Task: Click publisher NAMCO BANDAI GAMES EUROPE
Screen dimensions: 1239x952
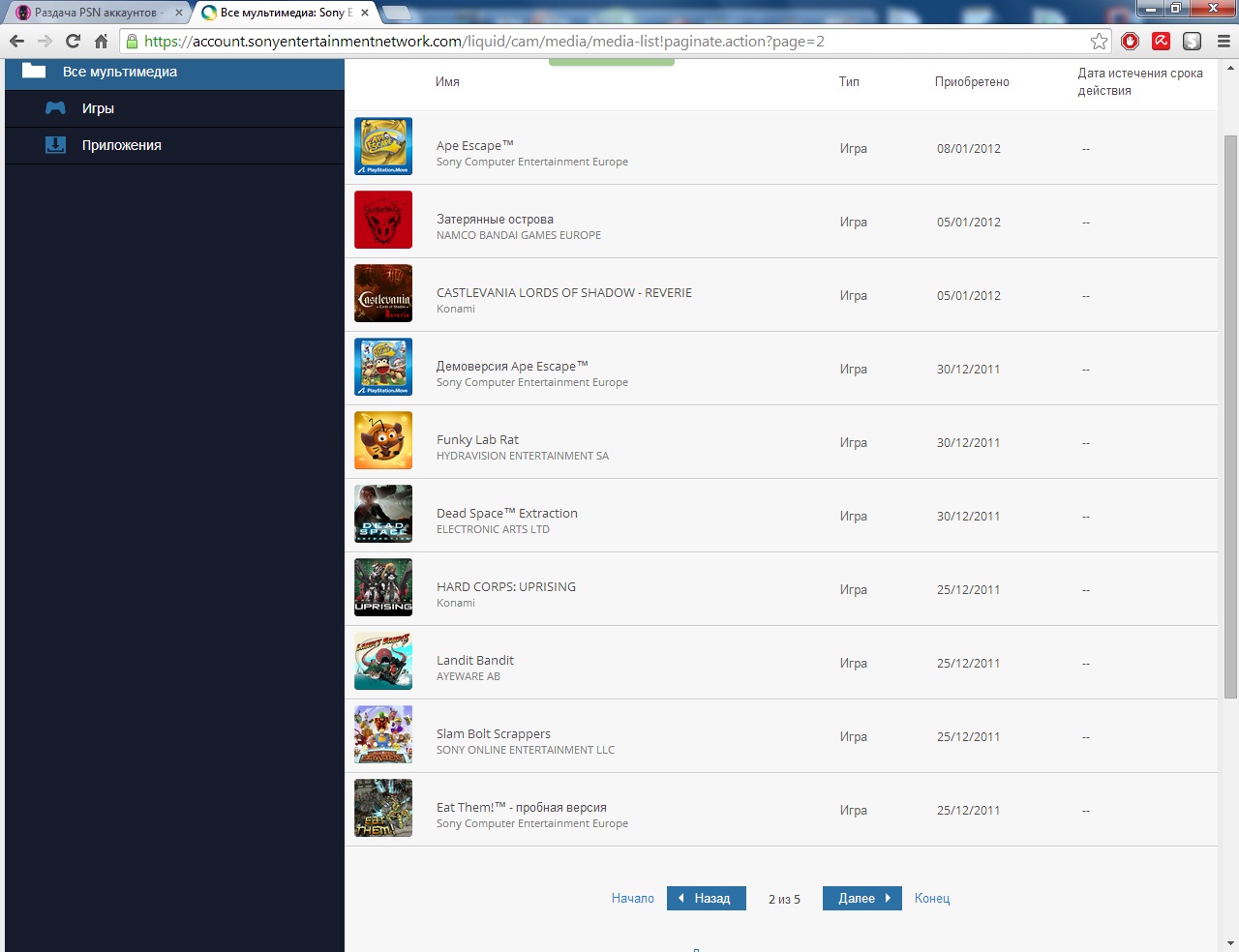Action: 519,235
